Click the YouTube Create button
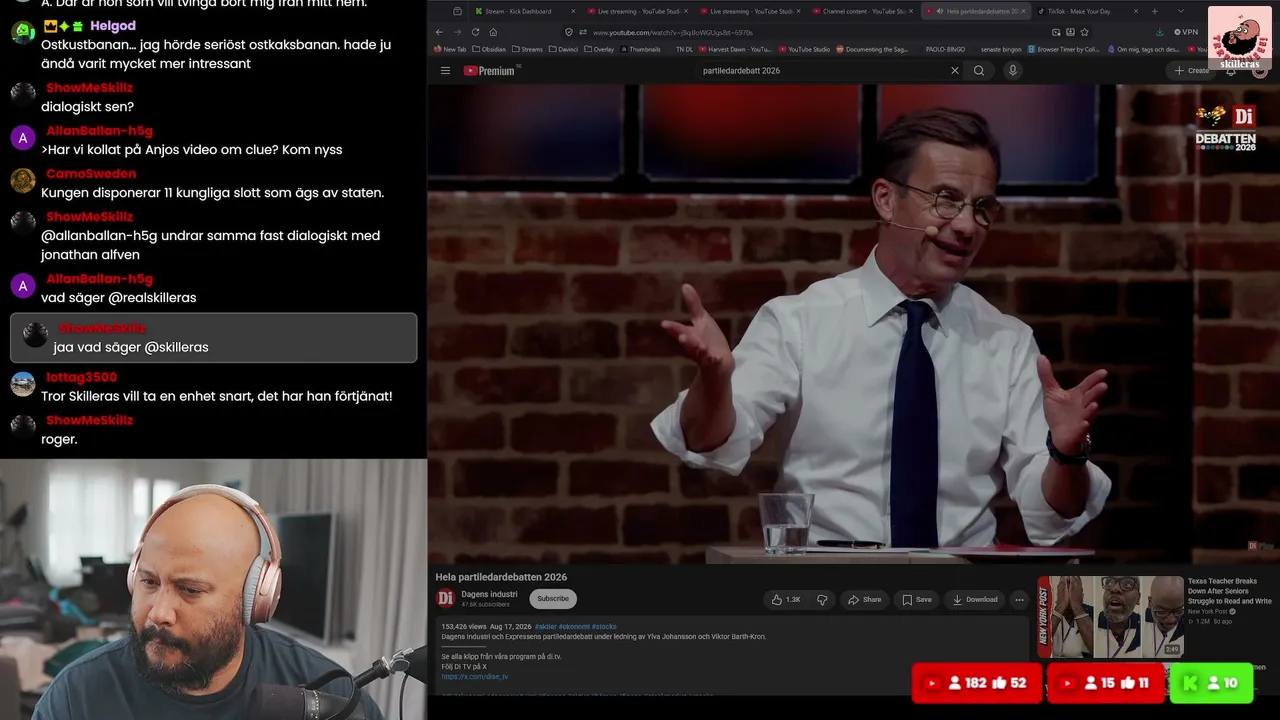Viewport: 1280px width, 720px height. [1191, 70]
